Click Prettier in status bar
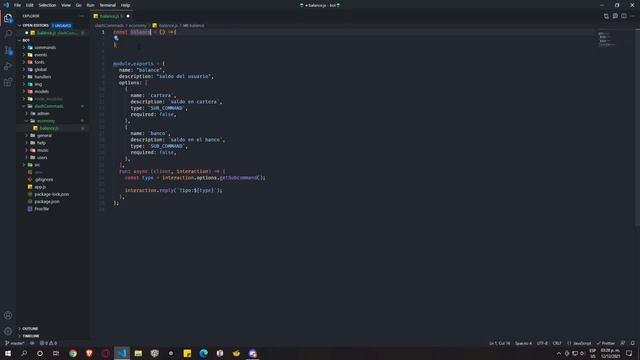640x360 pixels. coord(606,343)
